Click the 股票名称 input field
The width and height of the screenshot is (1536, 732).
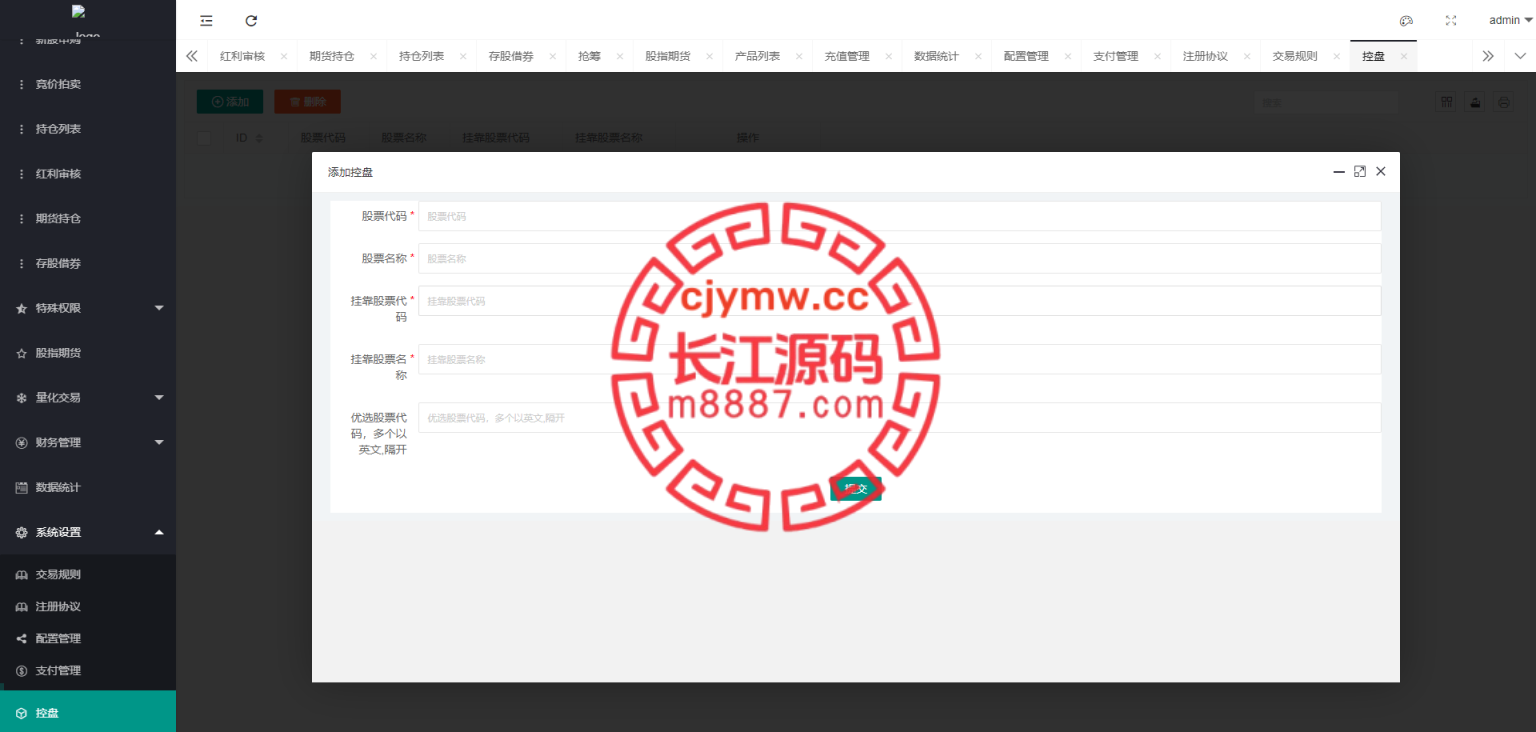coord(899,258)
